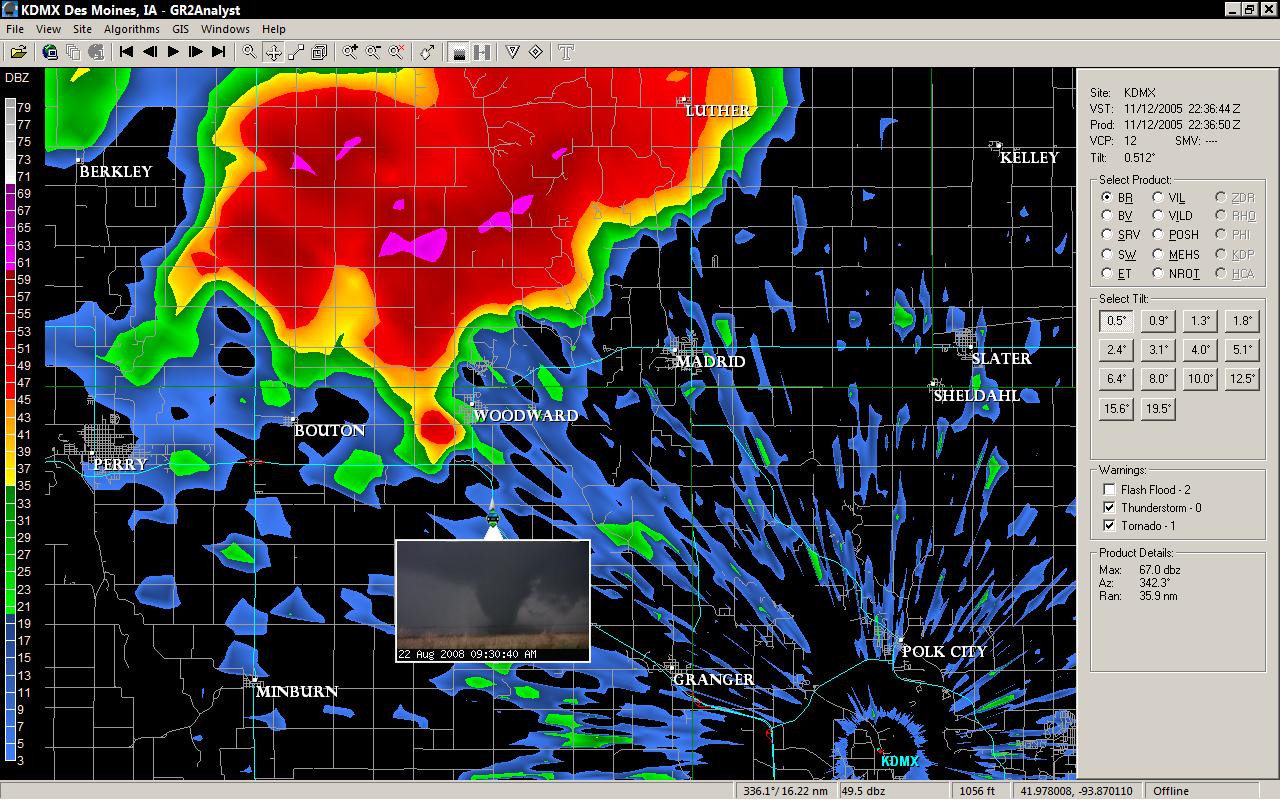Click the downward triangle marker icon

(x=512, y=52)
